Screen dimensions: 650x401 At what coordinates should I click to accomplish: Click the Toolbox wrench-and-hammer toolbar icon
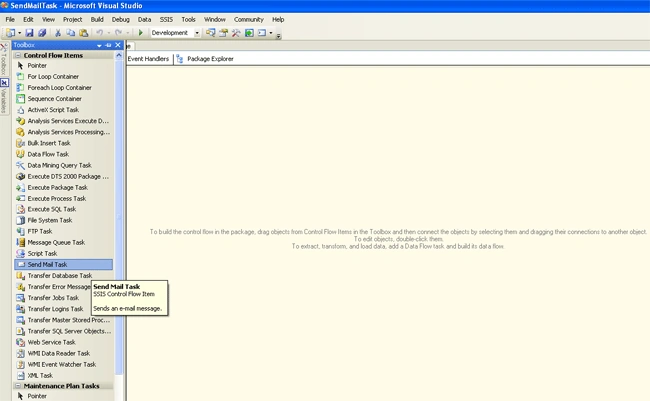(x=236, y=33)
